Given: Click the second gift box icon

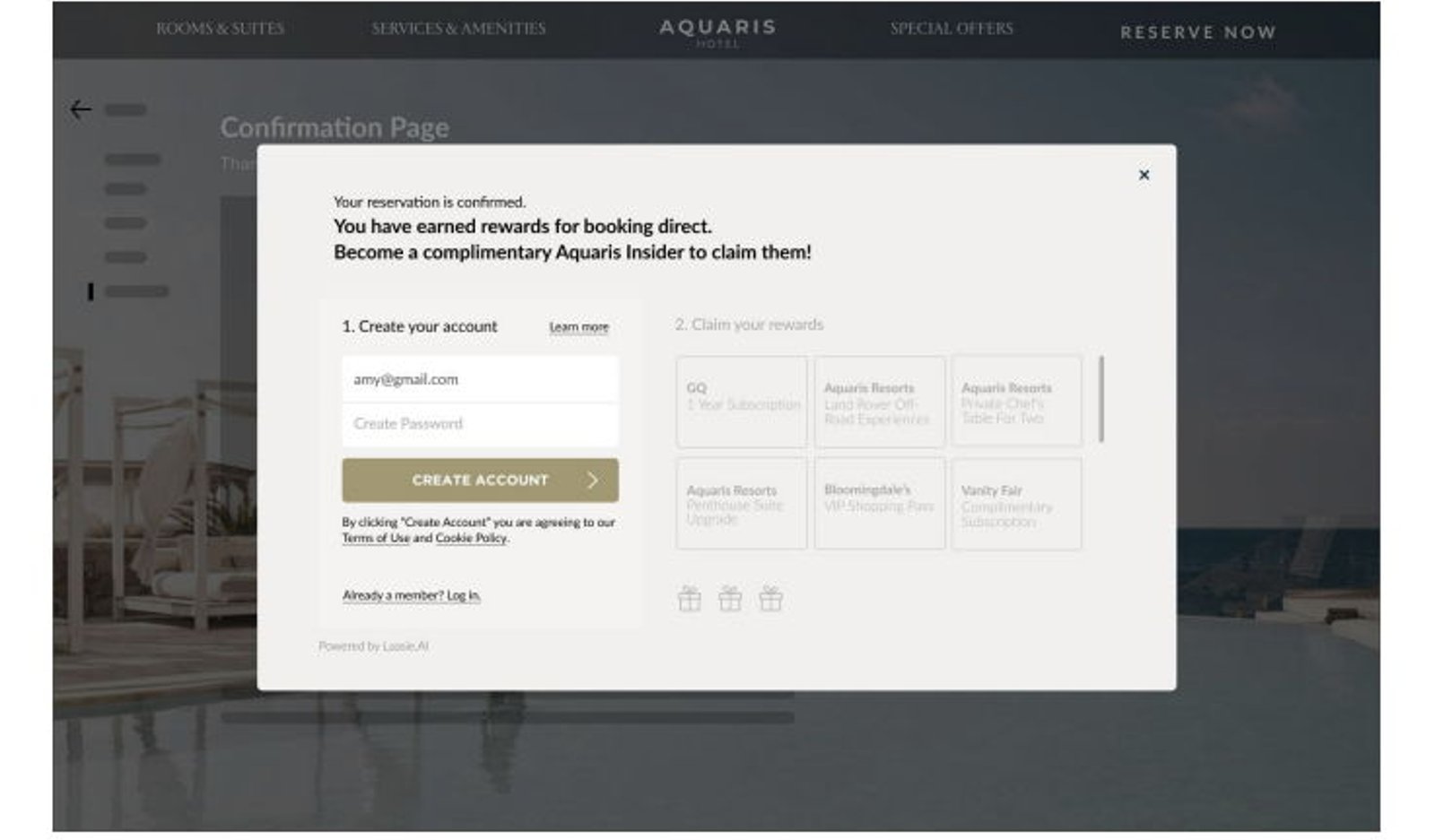Looking at the screenshot, I should [730, 598].
